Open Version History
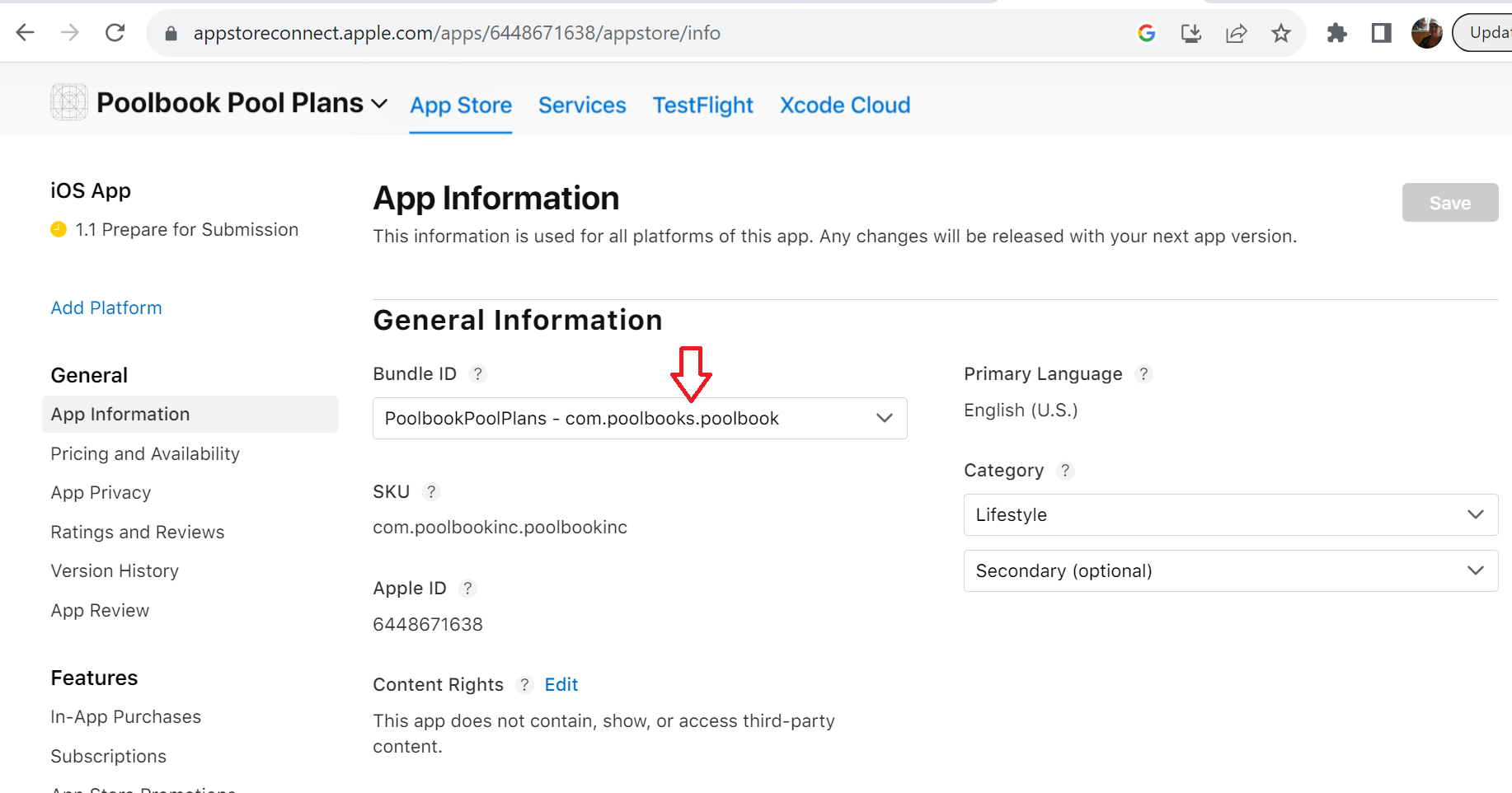 (115, 571)
